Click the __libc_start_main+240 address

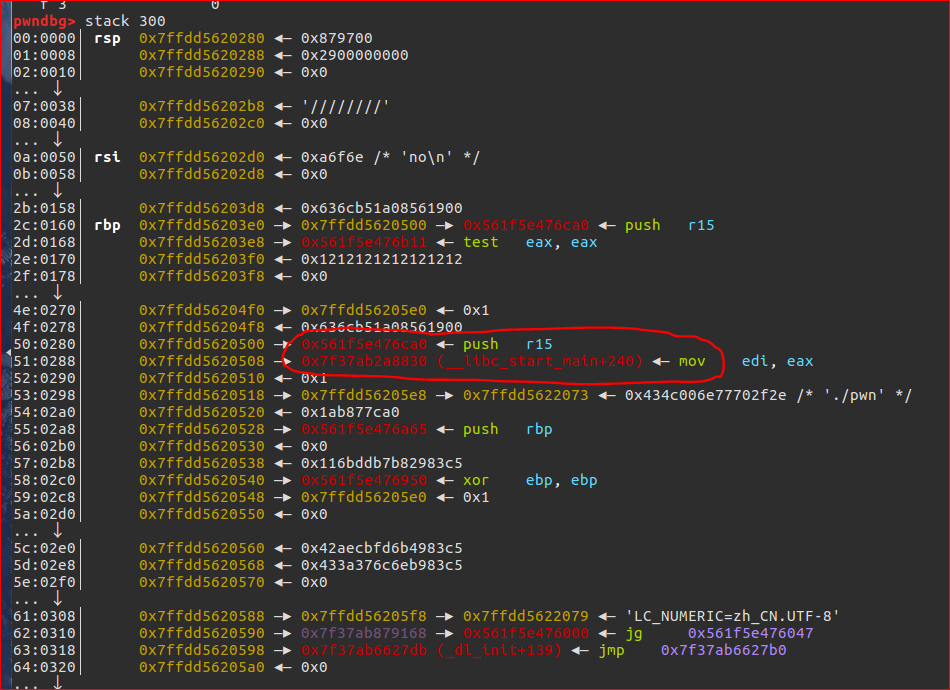point(471,361)
